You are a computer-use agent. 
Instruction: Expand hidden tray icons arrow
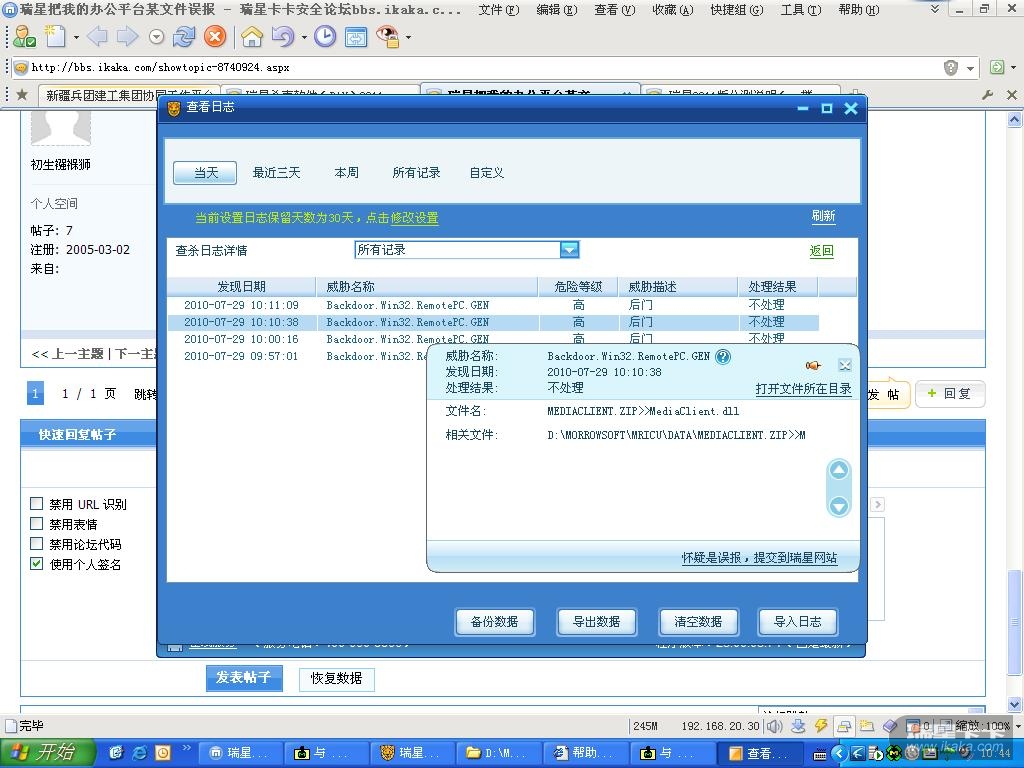pyautogui.click(x=839, y=754)
